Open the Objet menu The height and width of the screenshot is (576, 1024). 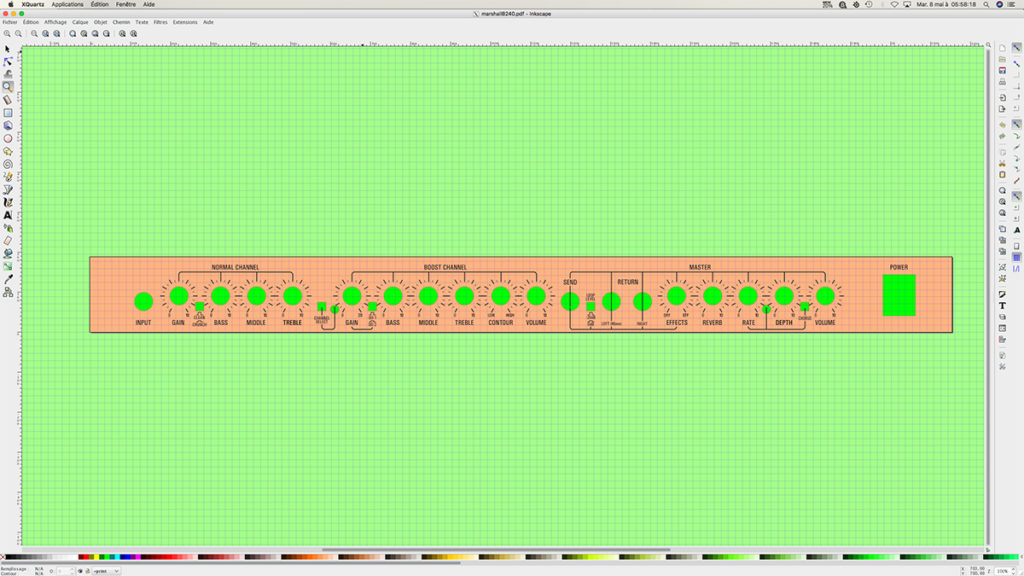coord(100,22)
